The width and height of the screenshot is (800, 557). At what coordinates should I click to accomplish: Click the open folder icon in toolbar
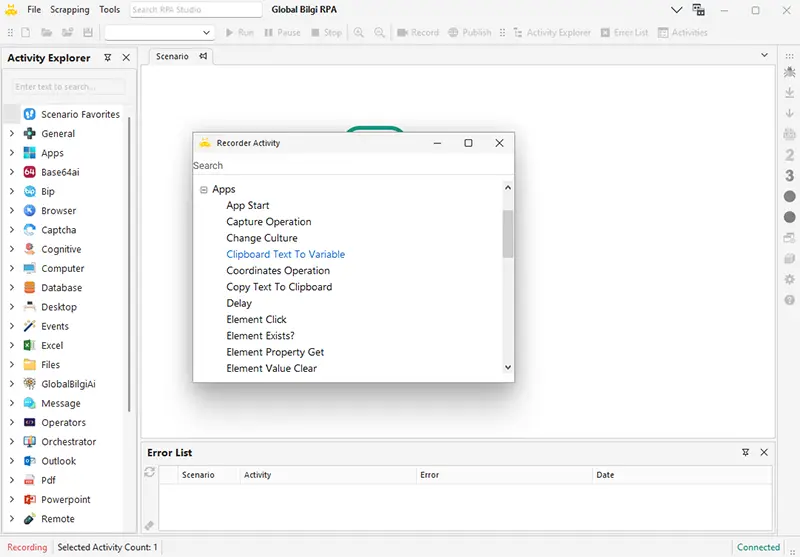click(46, 33)
